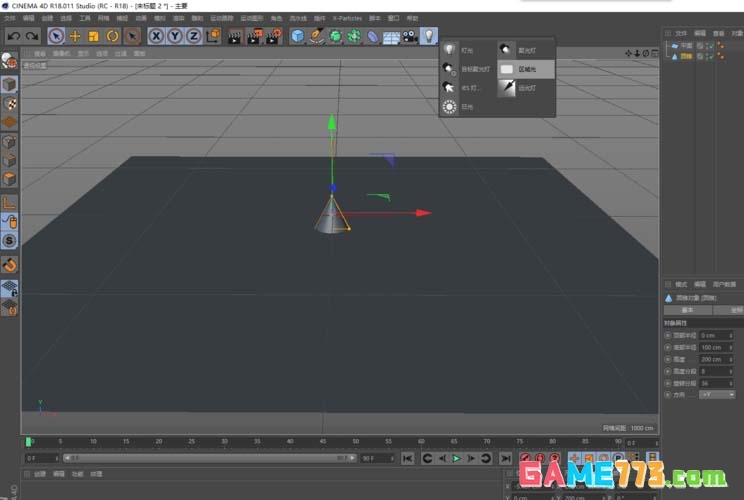744x500 pixels.
Task: Click the red Record keyframe button
Action: [525, 458]
